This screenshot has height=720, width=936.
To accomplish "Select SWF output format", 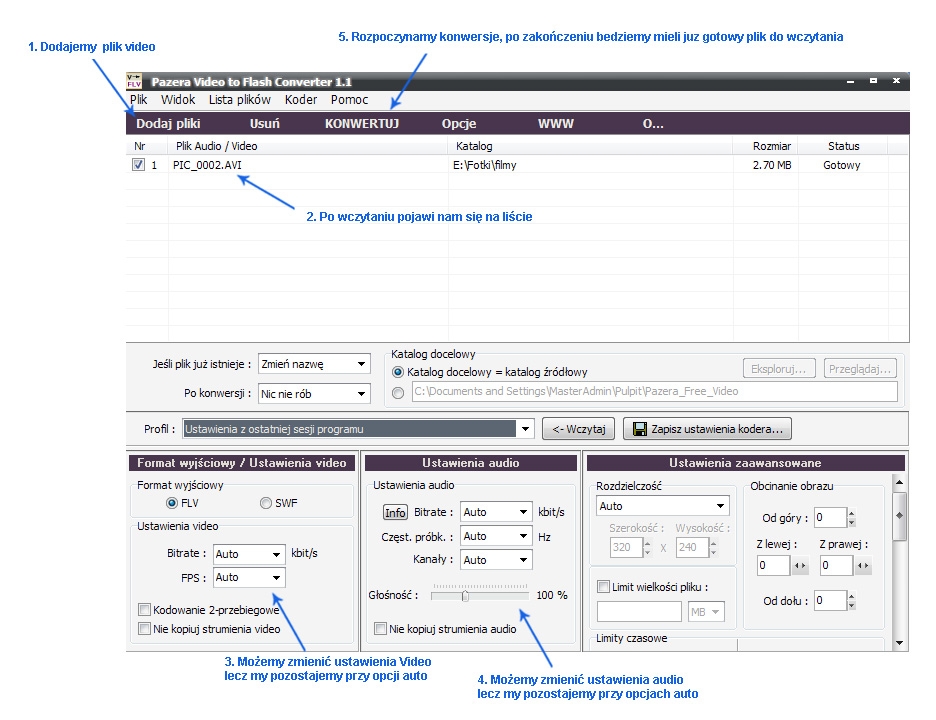I will click(266, 503).
